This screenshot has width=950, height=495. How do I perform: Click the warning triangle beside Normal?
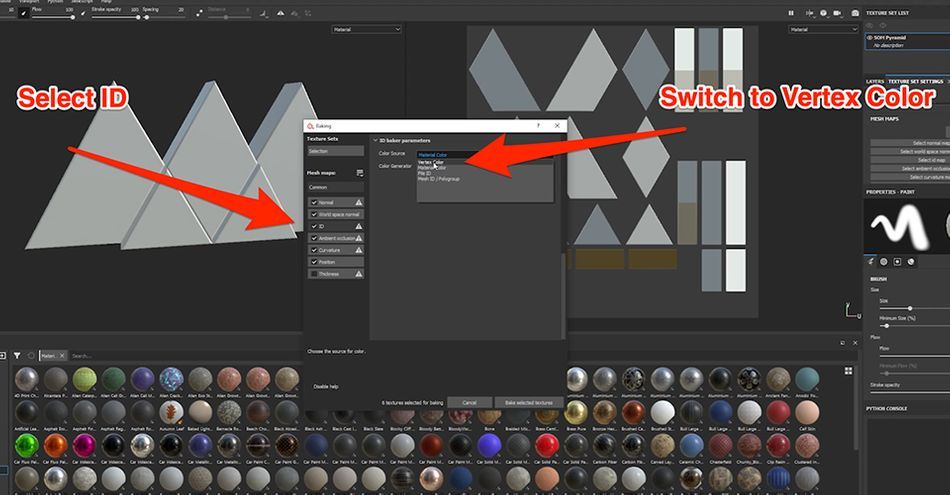(359, 202)
